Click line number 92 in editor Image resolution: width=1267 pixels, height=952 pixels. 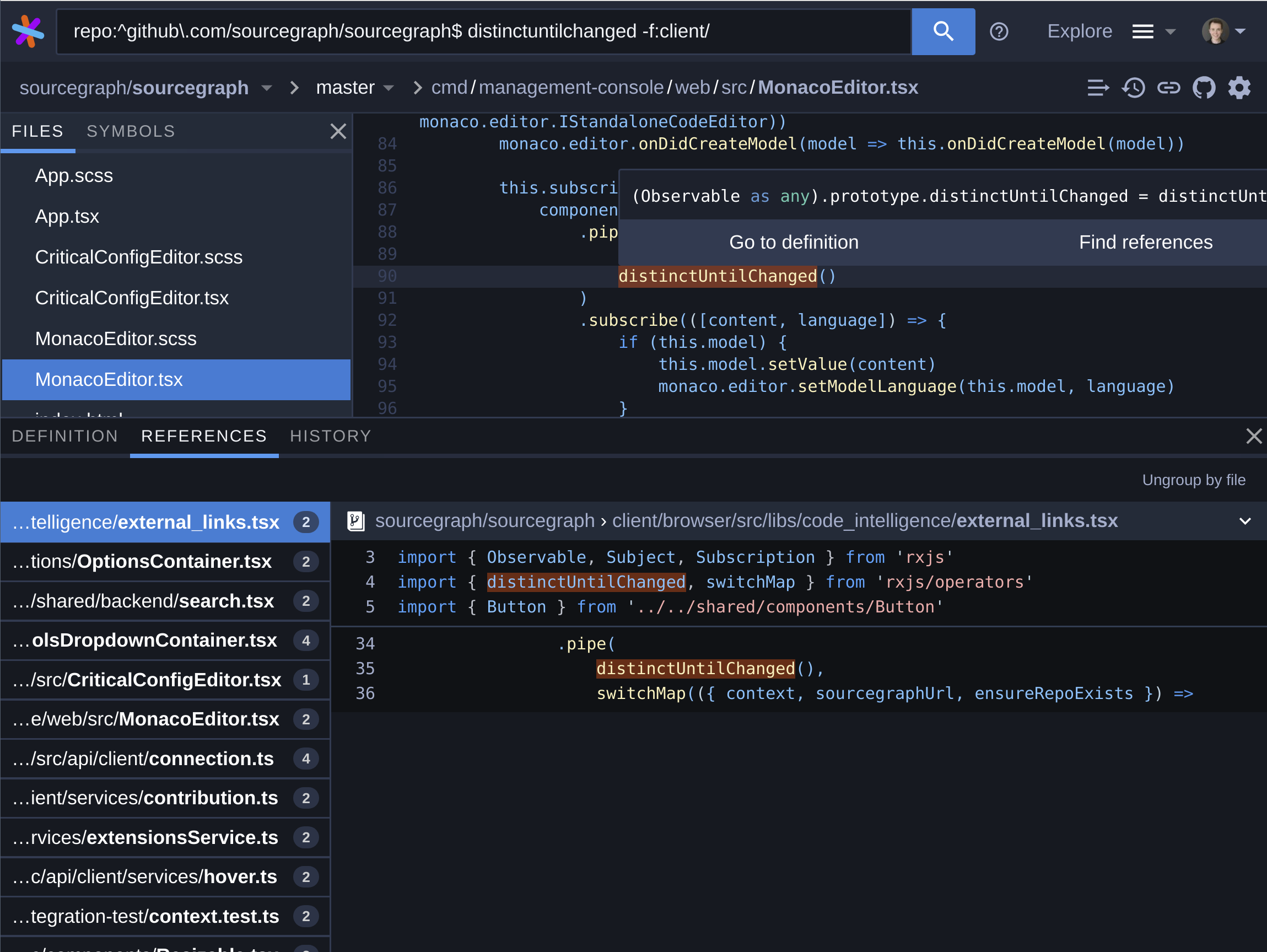point(387,320)
